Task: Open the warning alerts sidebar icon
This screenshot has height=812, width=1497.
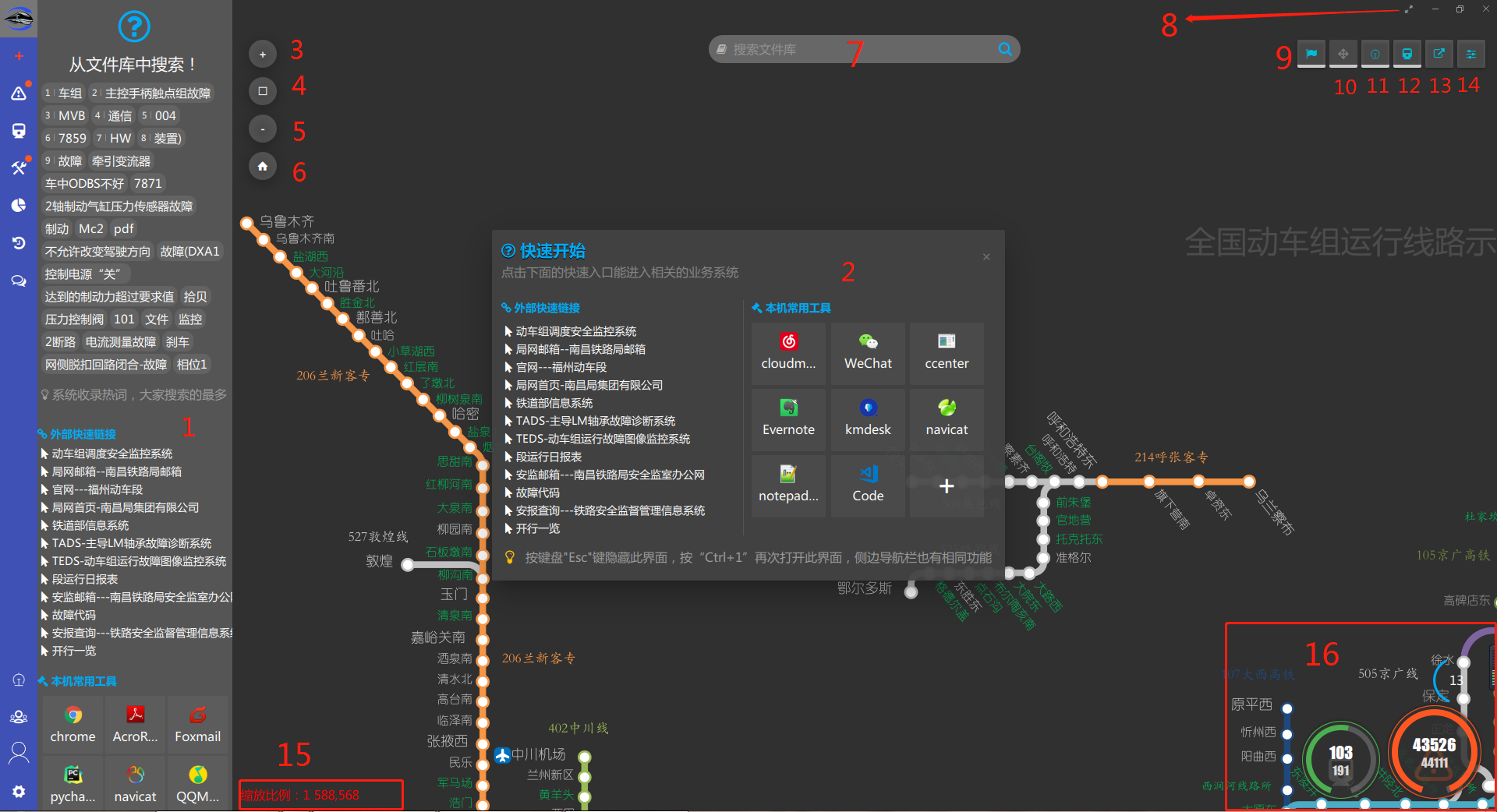Action: click(19, 94)
